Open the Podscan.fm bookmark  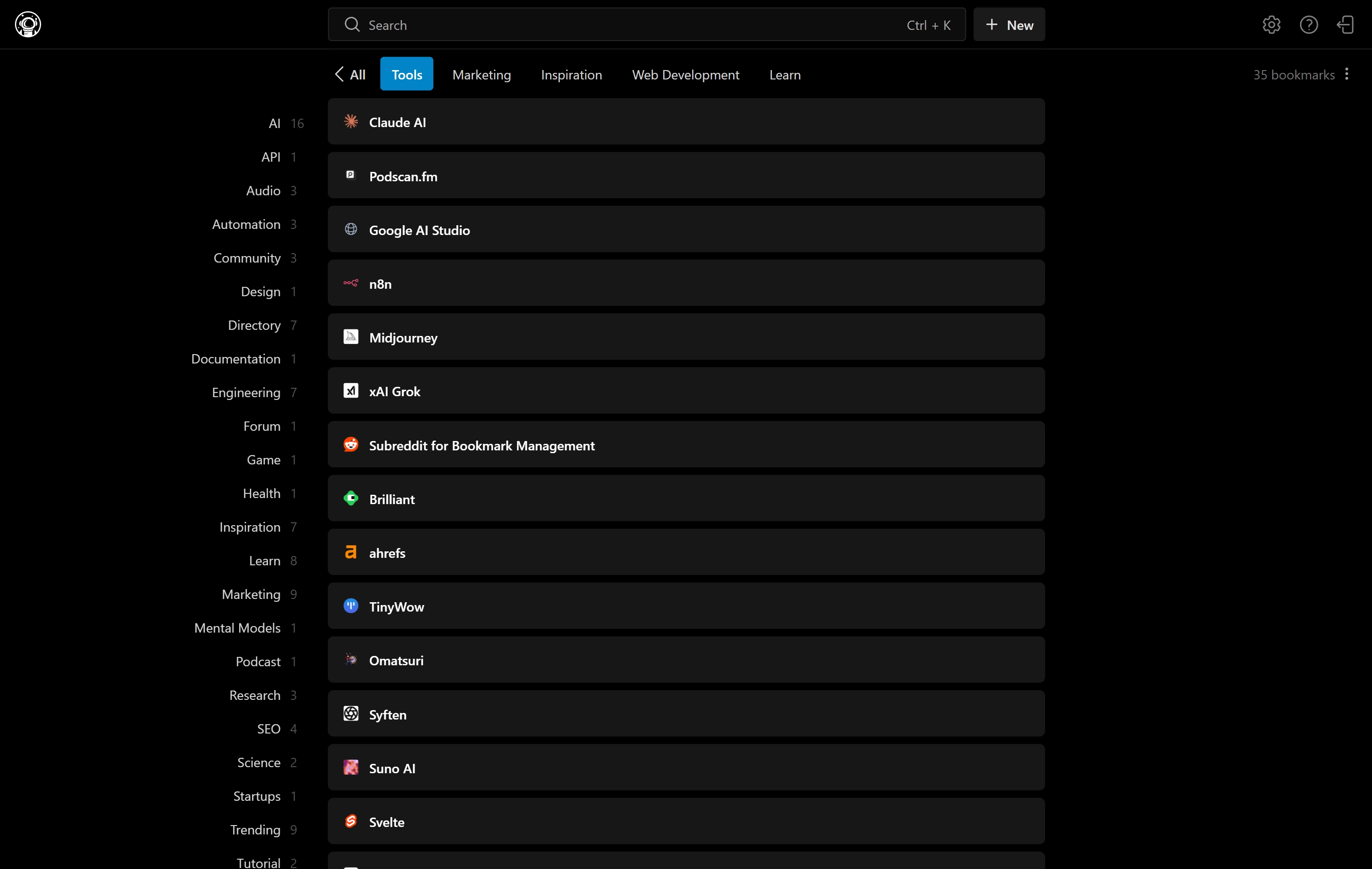click(x=686, y=175)
